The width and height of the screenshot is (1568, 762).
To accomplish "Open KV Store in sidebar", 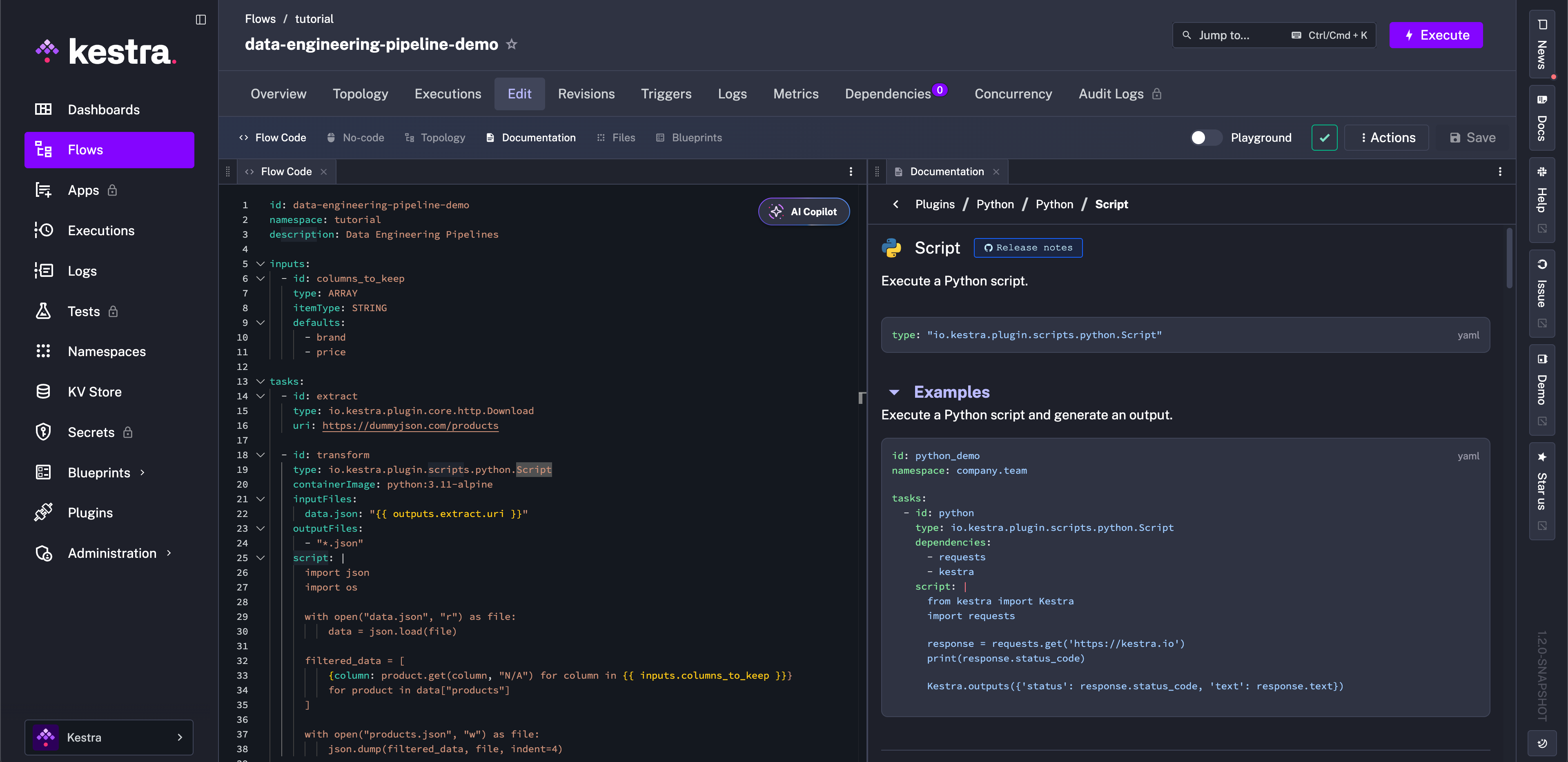I will [94, 391].
